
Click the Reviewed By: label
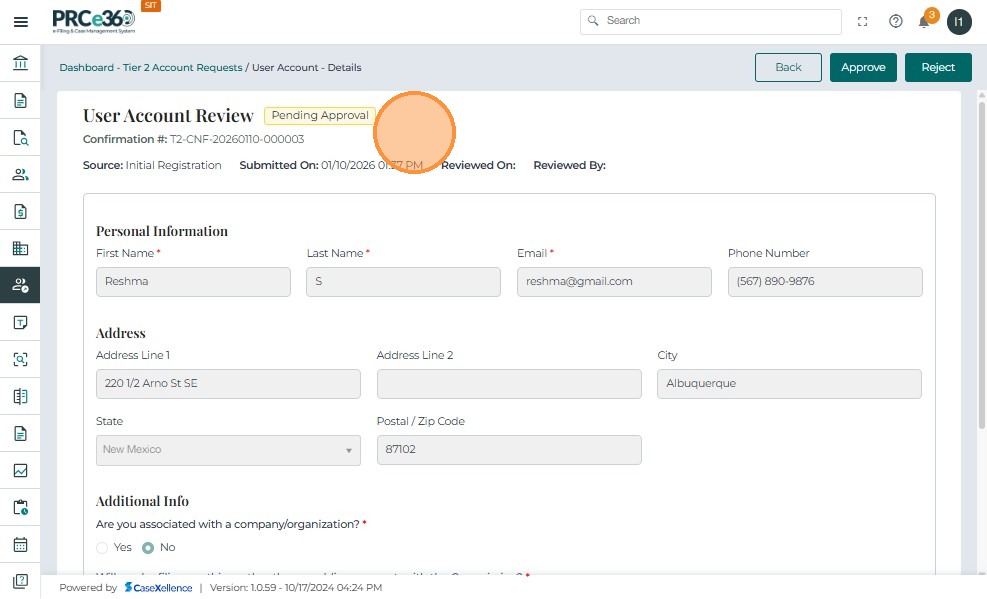pos(570,165)
